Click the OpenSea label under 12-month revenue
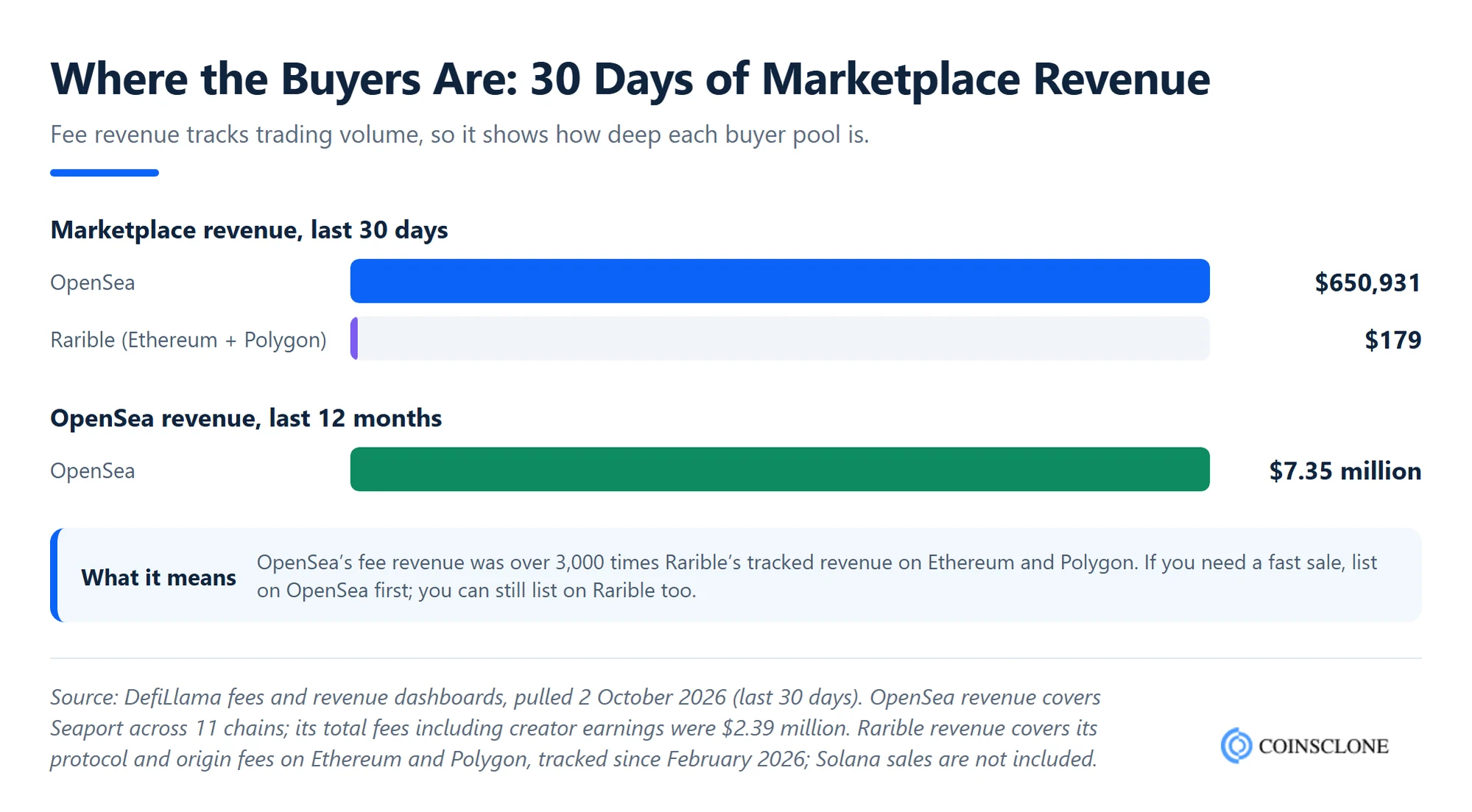This screenshot has height=812, width=1472. click(93, 471)
